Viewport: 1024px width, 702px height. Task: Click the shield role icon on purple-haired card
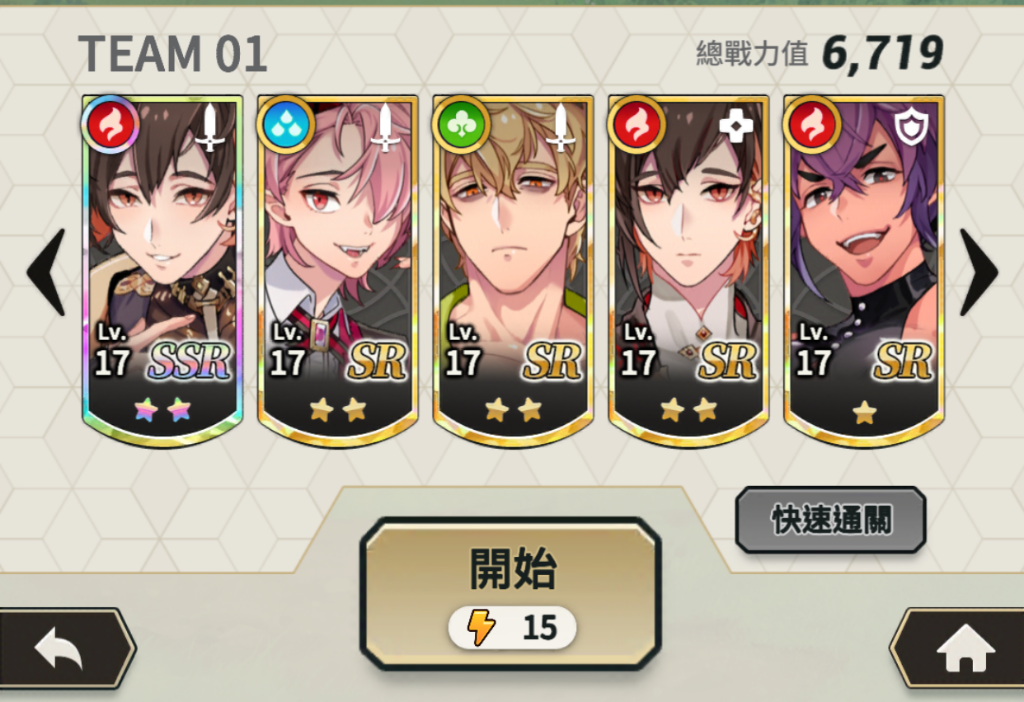[911, 126]
